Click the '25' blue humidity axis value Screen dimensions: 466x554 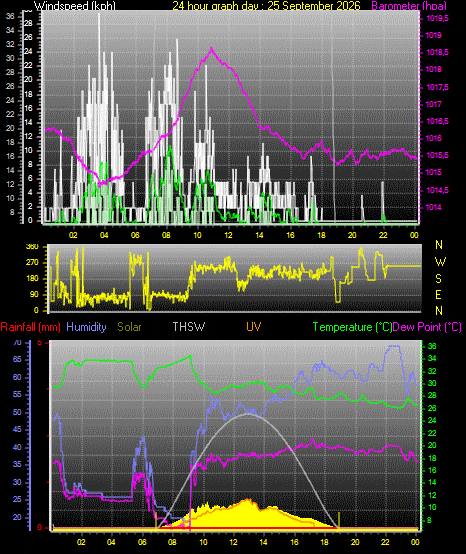click(x=17, y=500)
